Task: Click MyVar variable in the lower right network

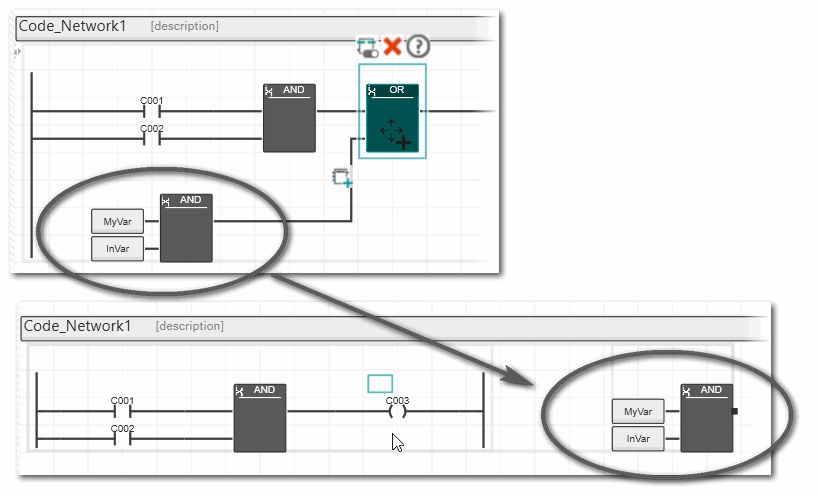Action: click(x=638, y=411)
